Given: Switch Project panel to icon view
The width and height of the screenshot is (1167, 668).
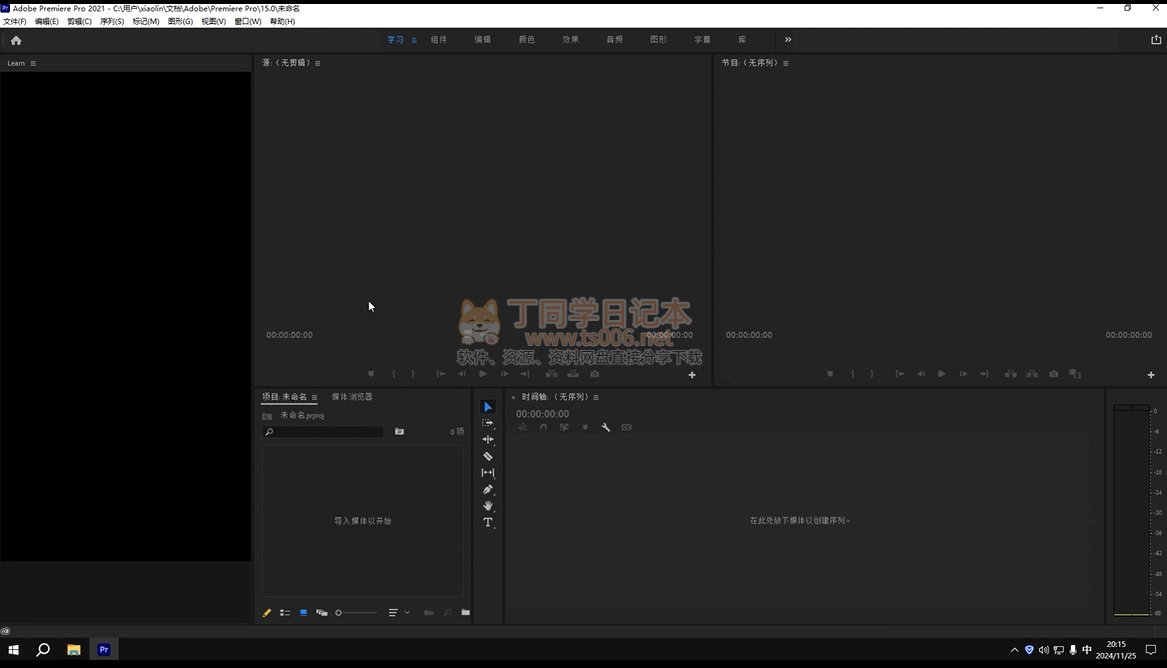Looking at the screenshot, I should [303, 613].
